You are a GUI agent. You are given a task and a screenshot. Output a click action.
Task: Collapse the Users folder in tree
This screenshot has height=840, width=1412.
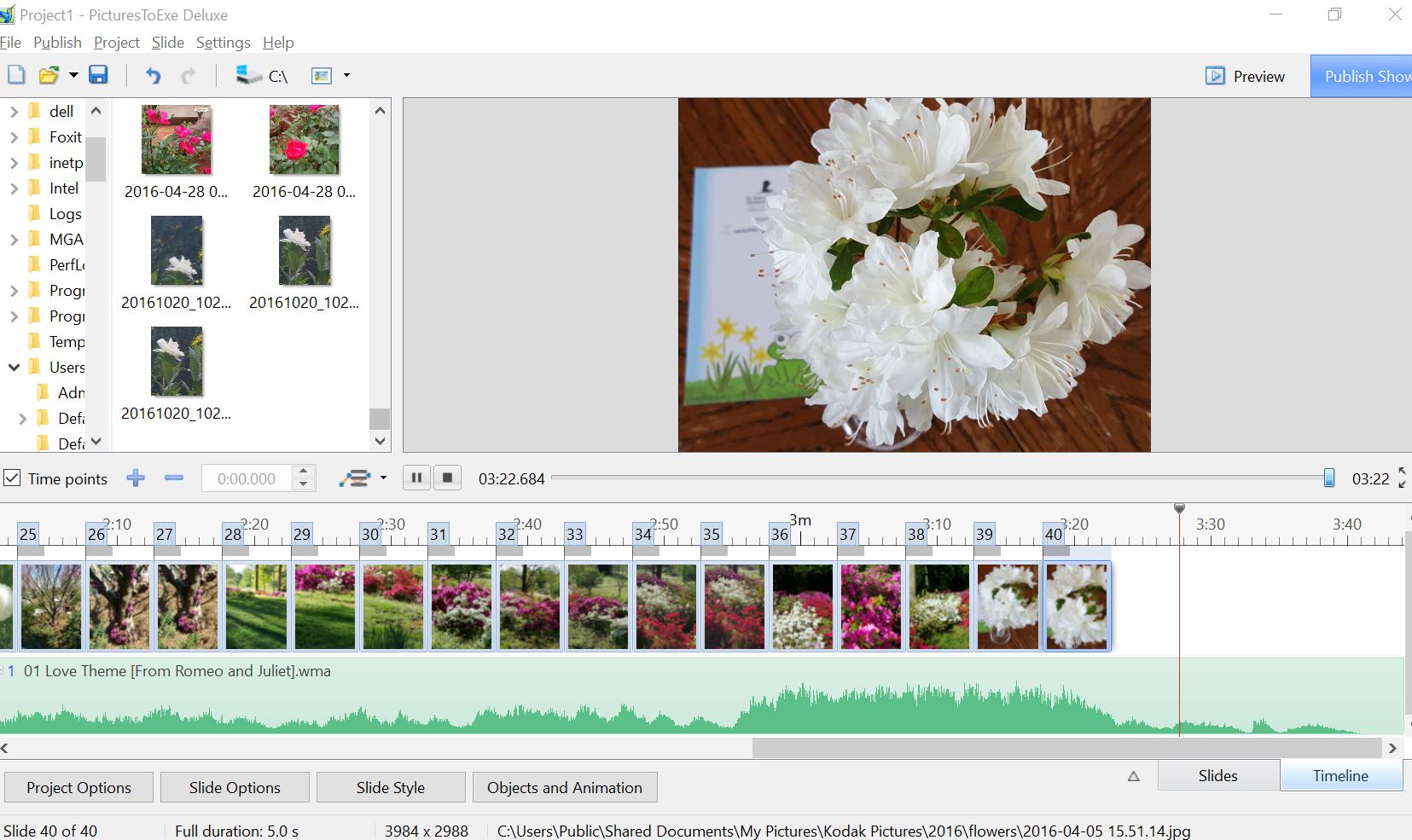pyautogui.click(x=14, y=368)
